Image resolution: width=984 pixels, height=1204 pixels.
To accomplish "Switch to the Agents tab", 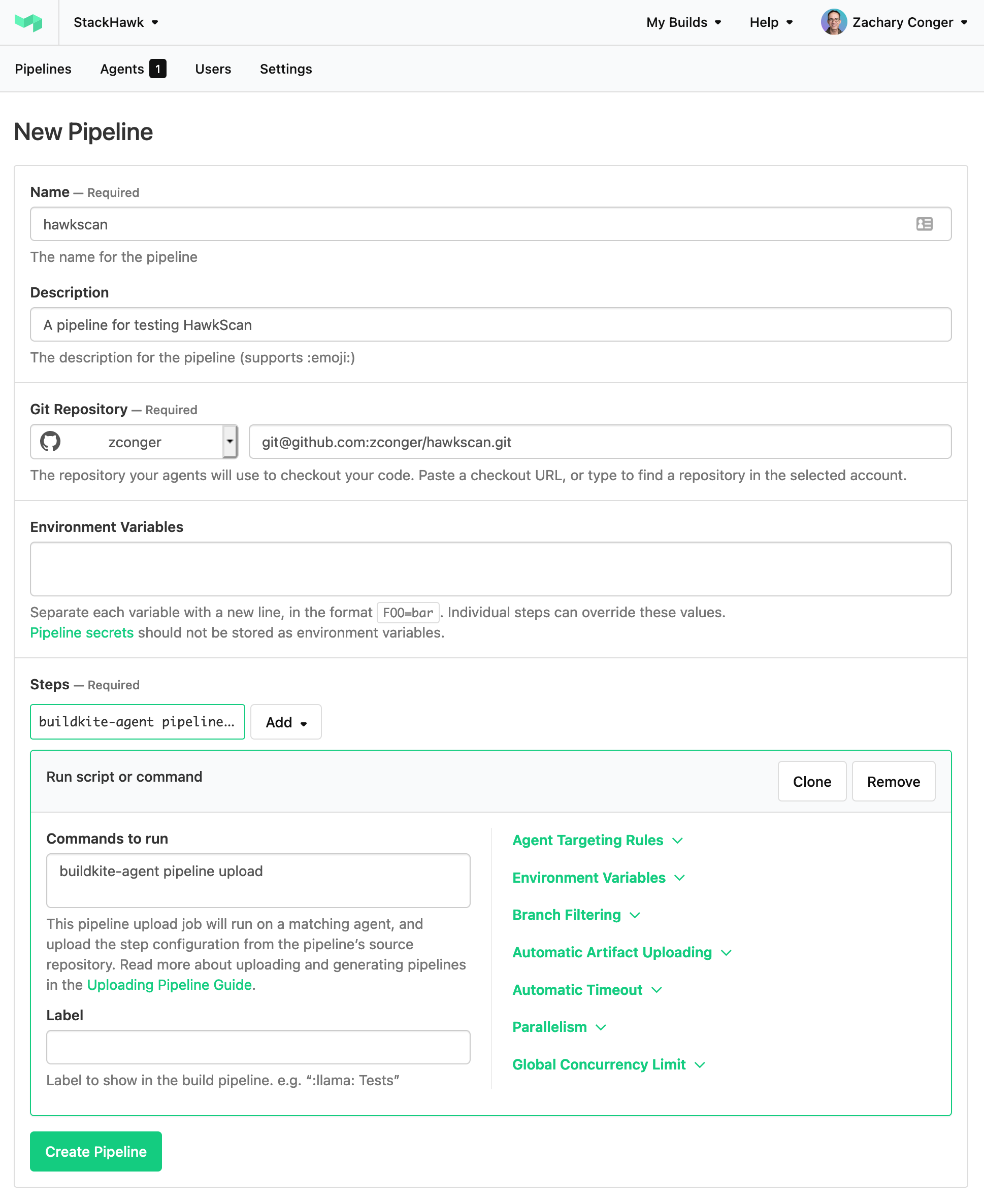I will click(122, 69).
